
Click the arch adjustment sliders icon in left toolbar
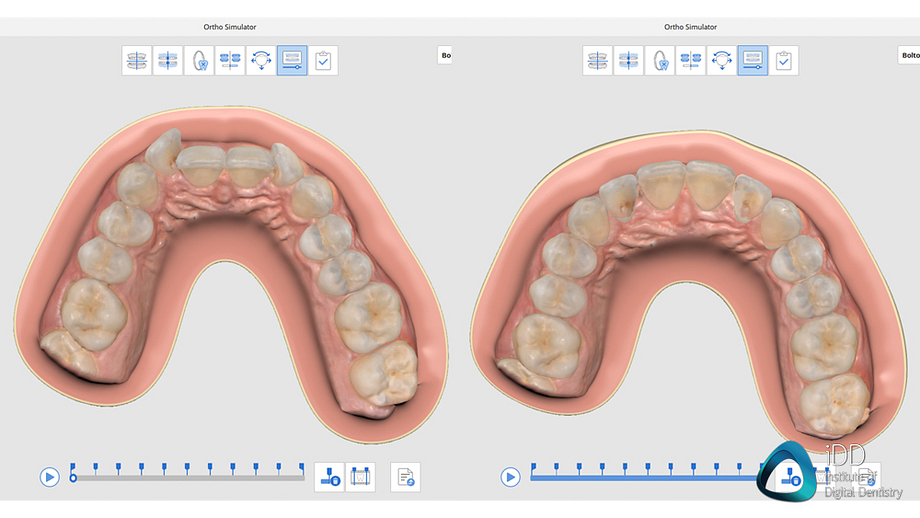[x=230, y=61]
